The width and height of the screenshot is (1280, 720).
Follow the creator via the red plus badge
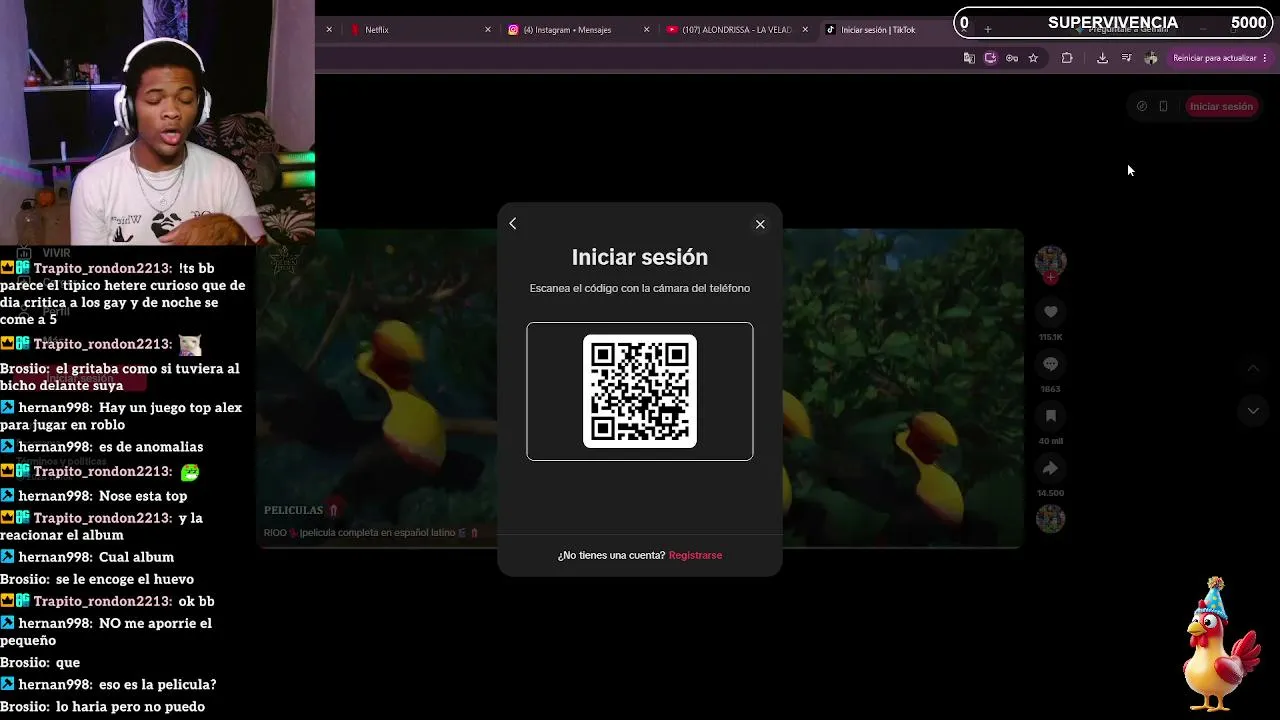coord(1050,278)
